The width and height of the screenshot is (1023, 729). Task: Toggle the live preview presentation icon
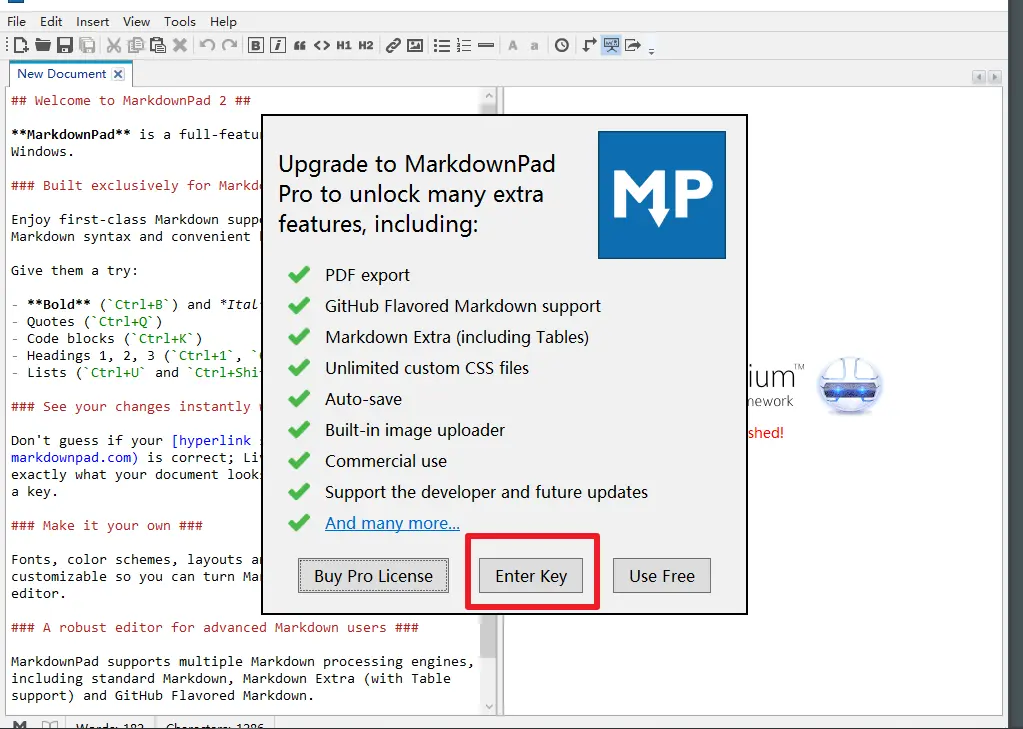[611, 45]
